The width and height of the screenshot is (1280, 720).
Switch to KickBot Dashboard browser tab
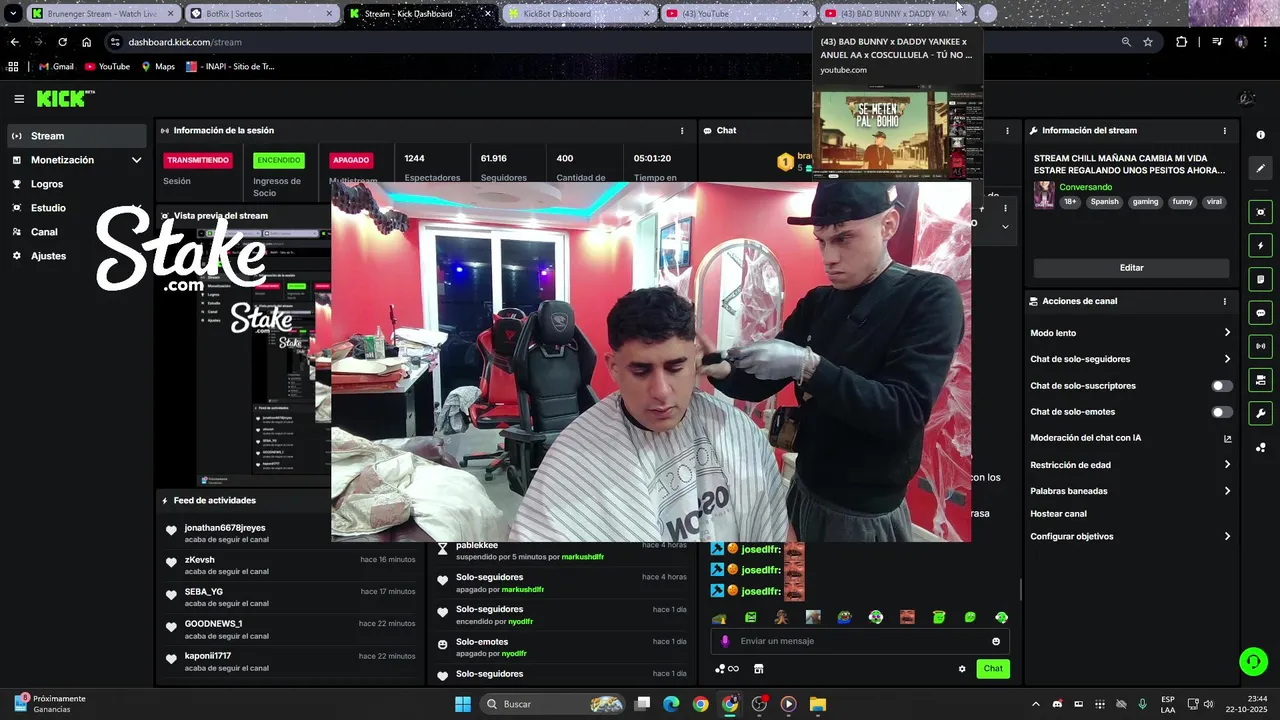tap(578, 14)
